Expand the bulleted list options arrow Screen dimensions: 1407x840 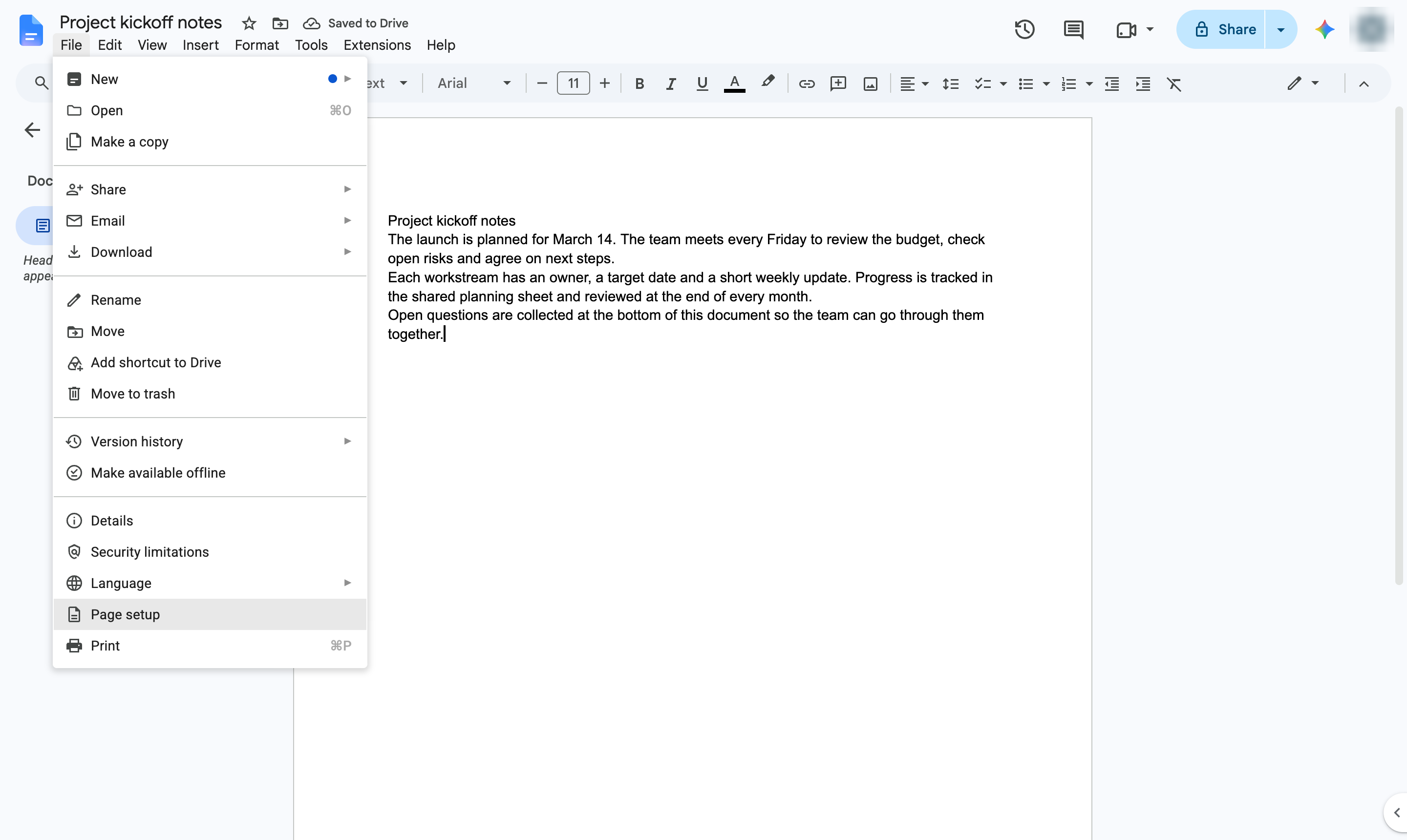1046,84
